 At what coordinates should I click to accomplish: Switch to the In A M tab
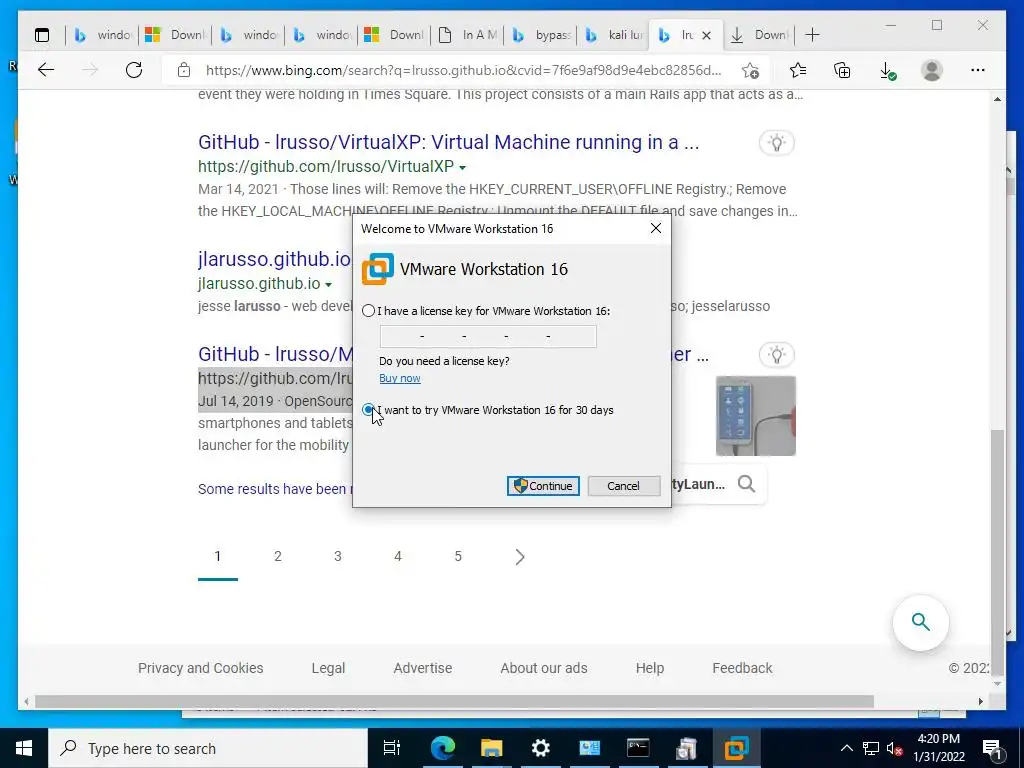[468, 35]
